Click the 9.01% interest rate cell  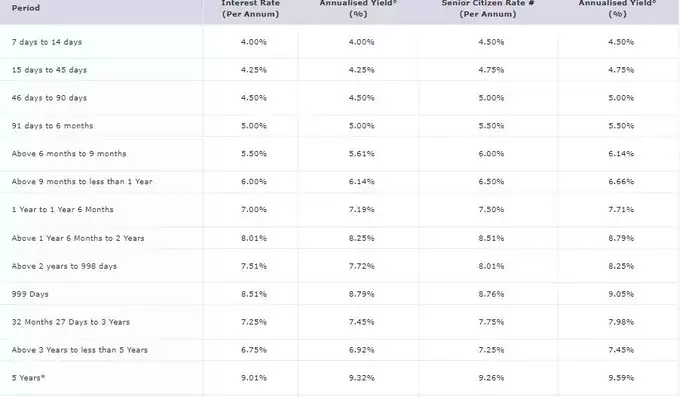[254, 378]
